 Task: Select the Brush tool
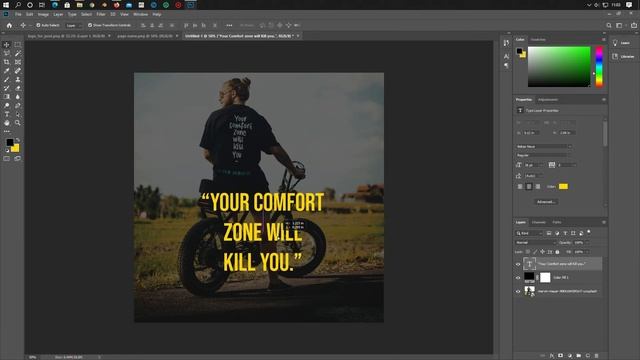(7, 79)
